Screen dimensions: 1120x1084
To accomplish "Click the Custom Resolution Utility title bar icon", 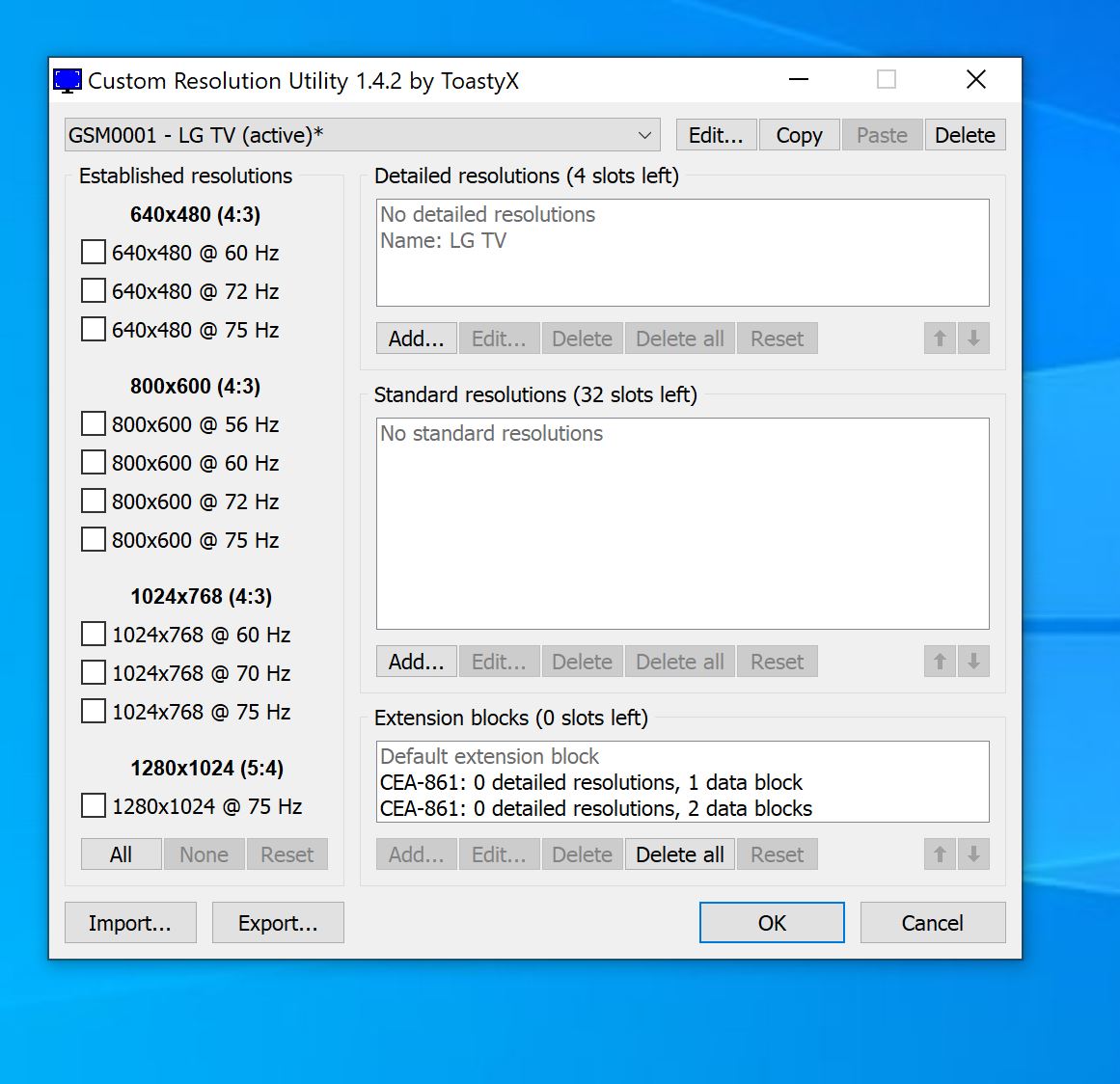I will [68, 81].
